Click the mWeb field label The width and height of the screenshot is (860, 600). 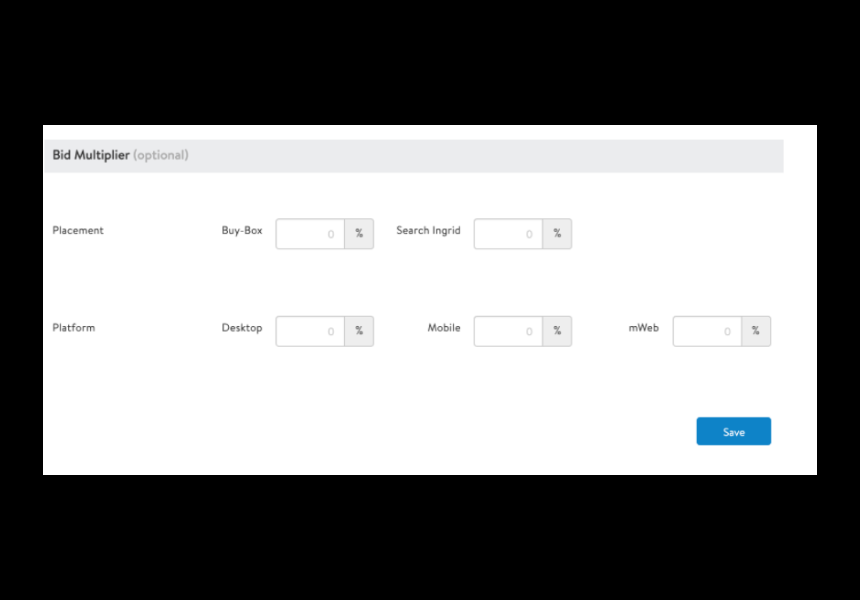(x=643, y=328)
